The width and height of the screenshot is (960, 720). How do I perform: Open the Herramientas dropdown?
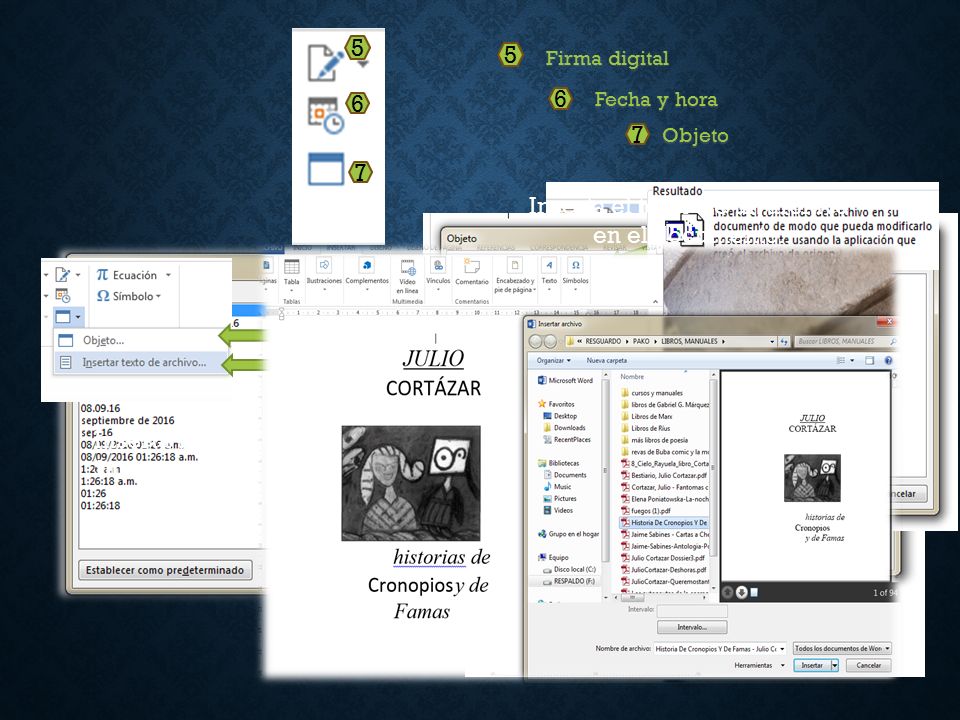760,666
